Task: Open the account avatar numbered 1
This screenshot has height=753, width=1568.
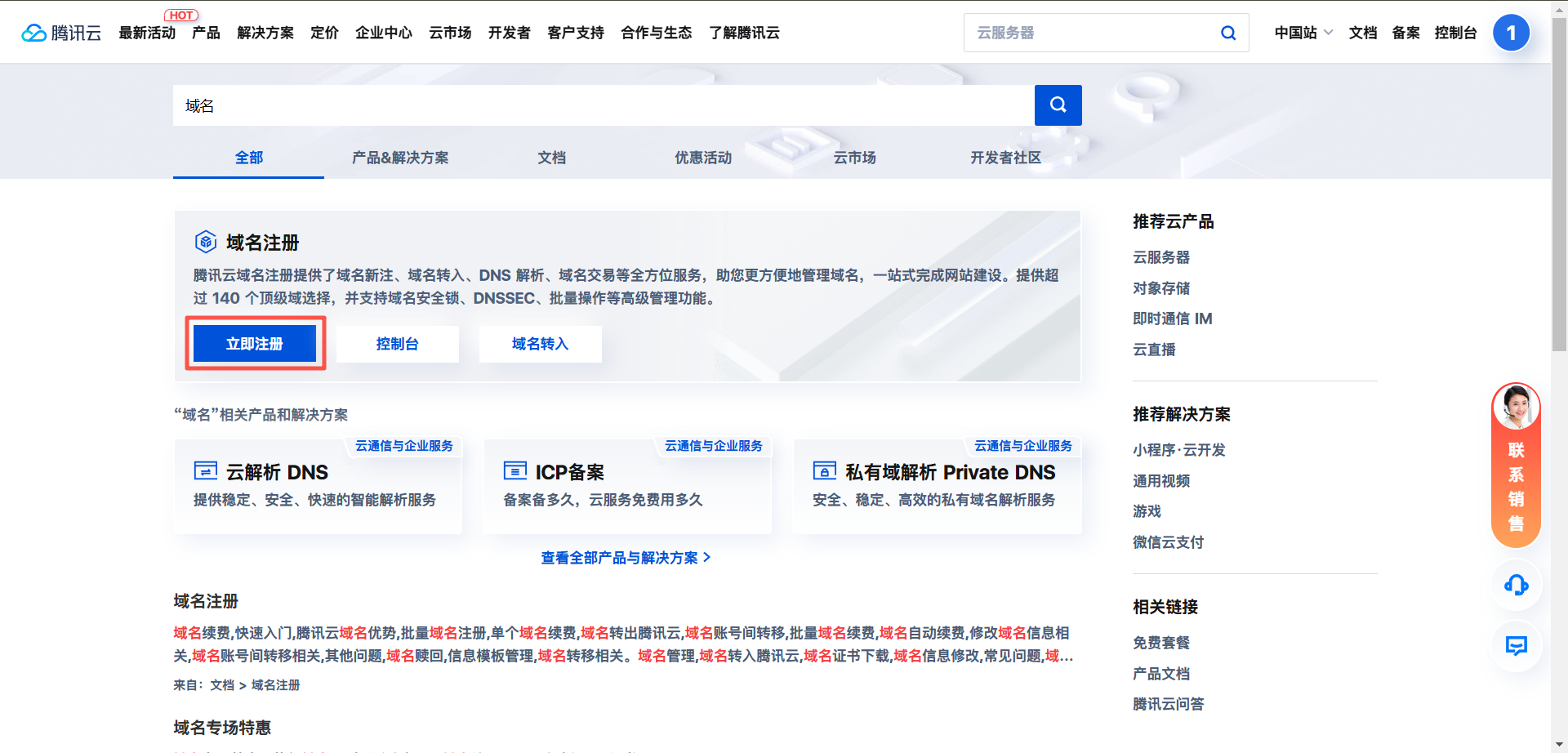Action: click(1511, 33)
